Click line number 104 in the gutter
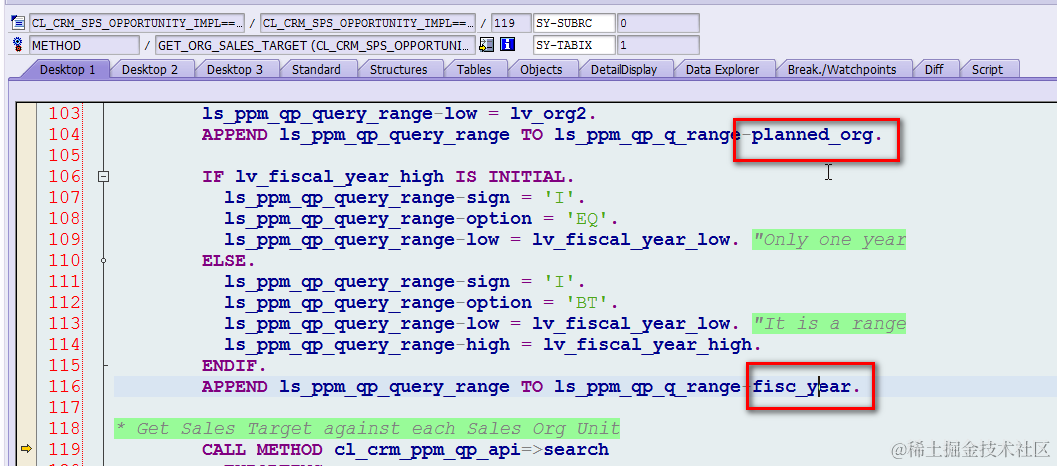Viewport: 1057px width, 466px height. click(x=63, y=135)
